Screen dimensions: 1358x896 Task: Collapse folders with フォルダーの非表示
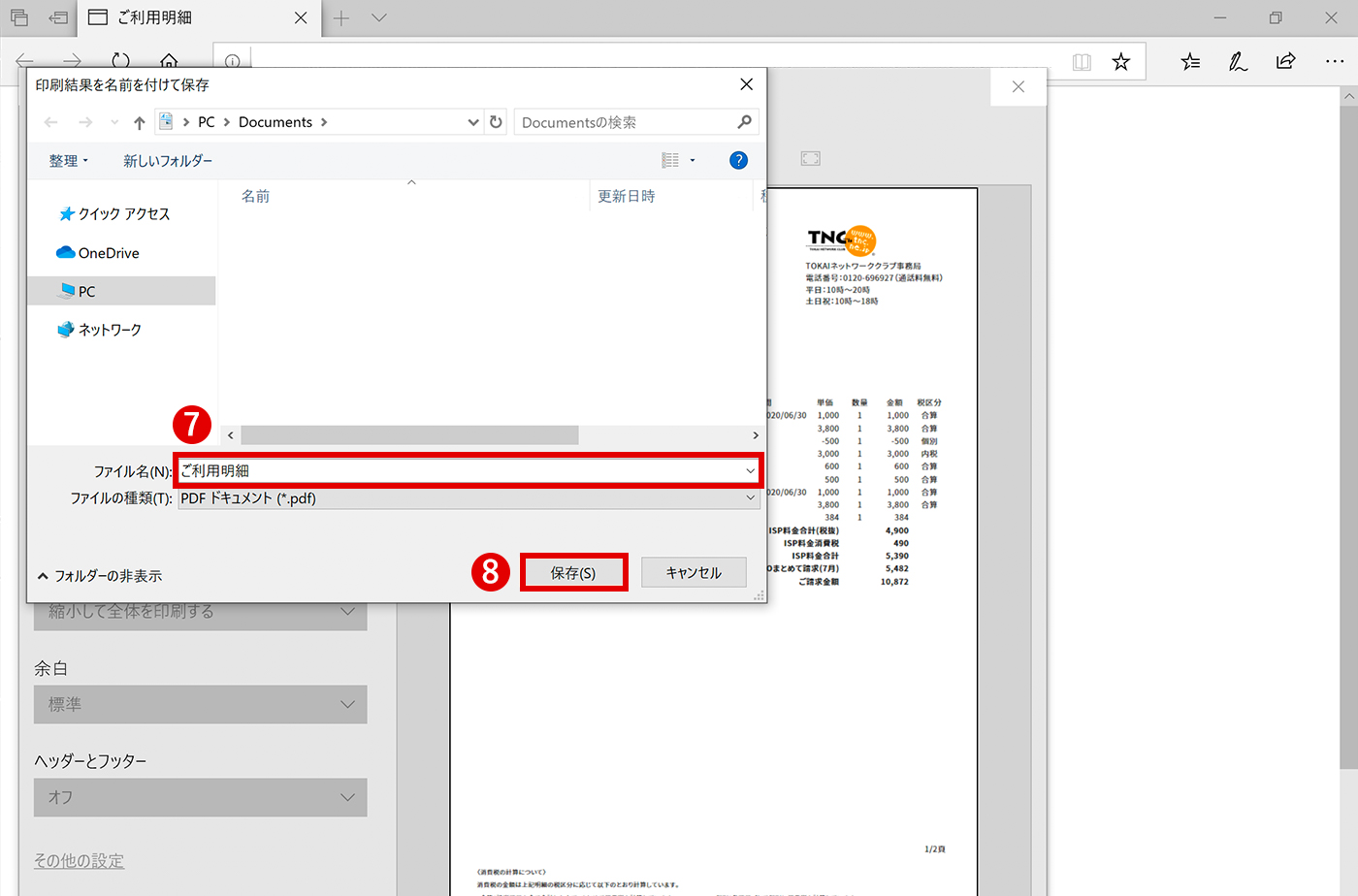coord(100,576)
